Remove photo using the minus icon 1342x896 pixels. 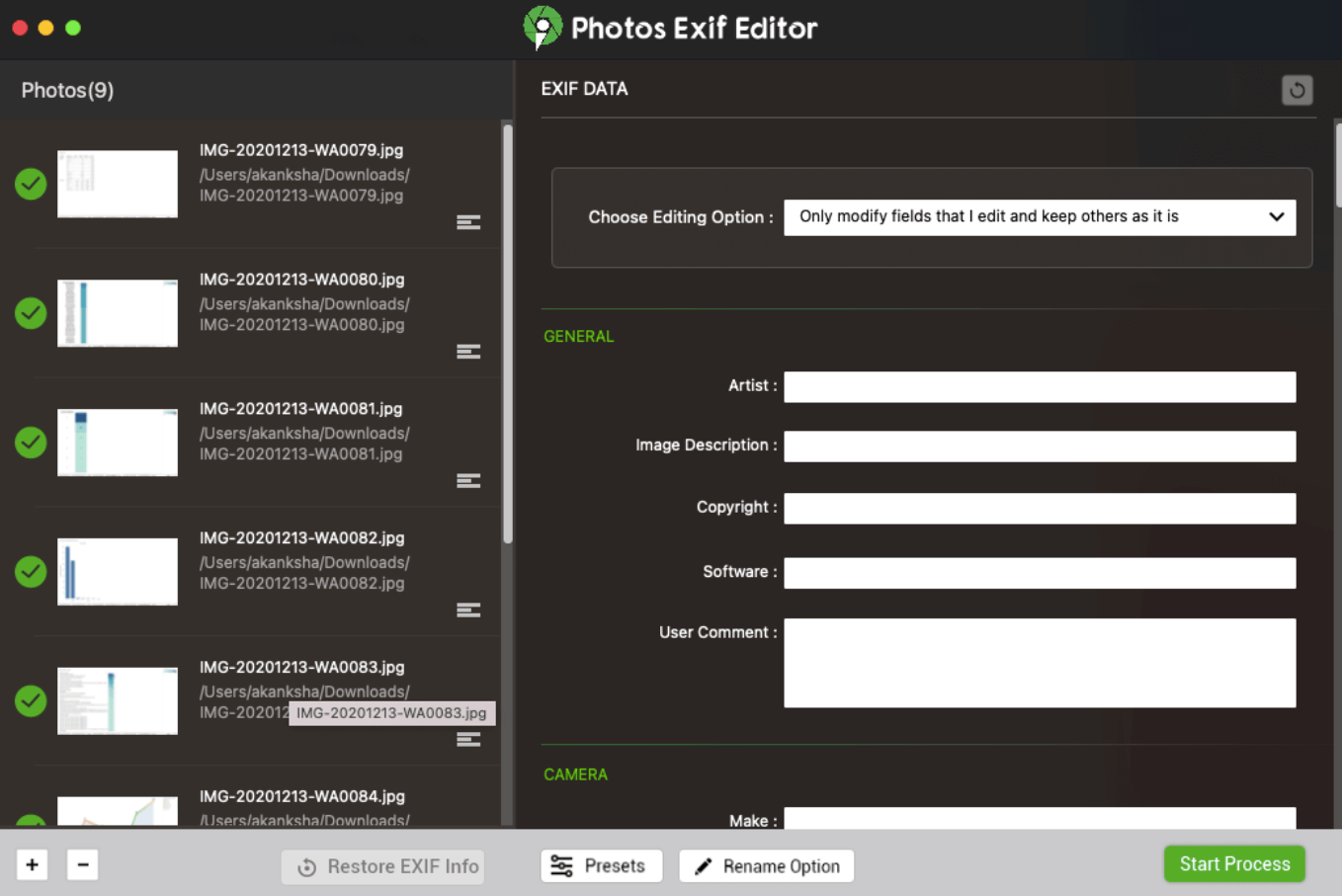[82, 864]
